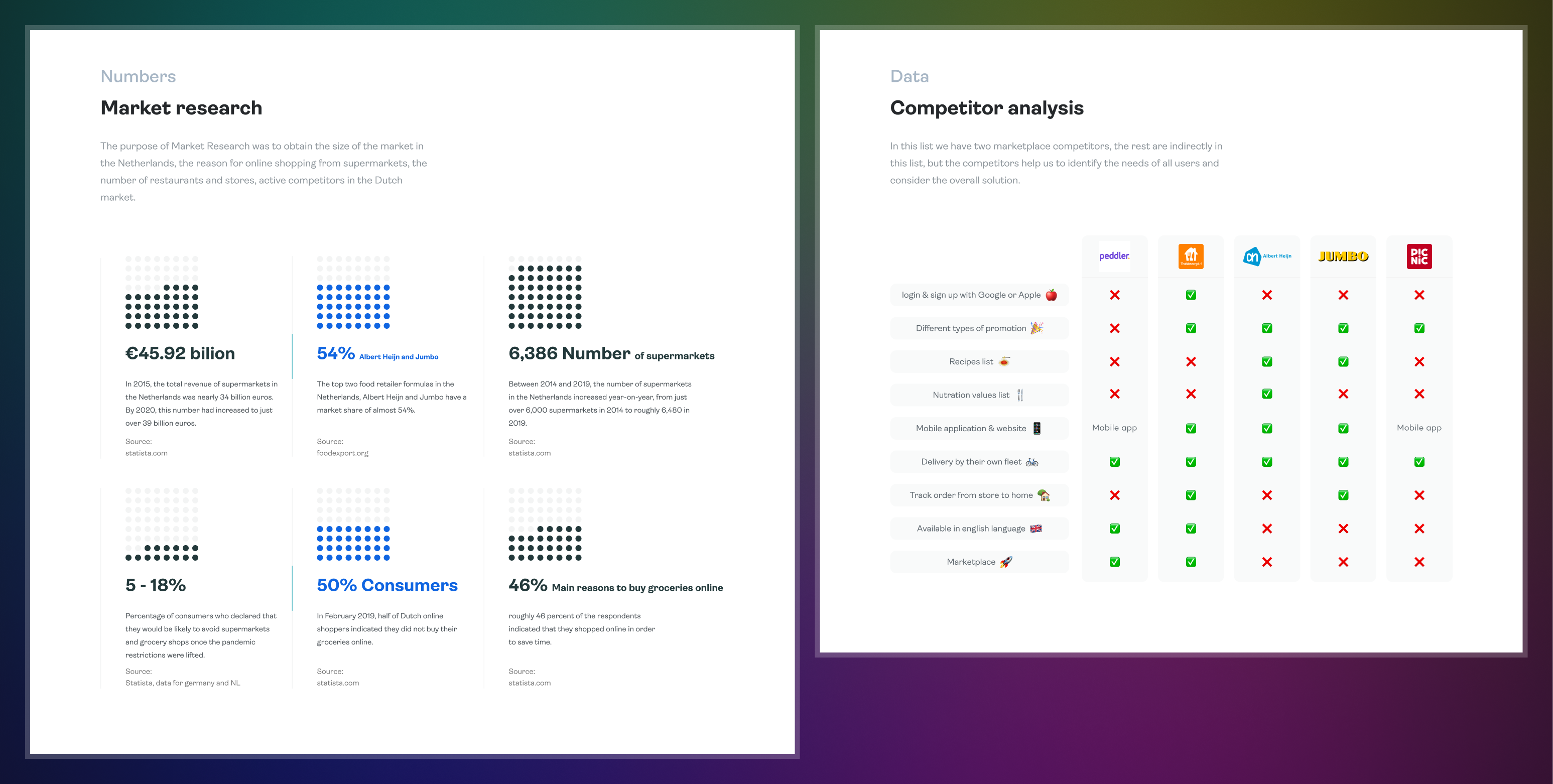This screenshot has height=784, width=1553.
Task: Click peddler's green check for Marketplace
Action: click(1114, 562)
